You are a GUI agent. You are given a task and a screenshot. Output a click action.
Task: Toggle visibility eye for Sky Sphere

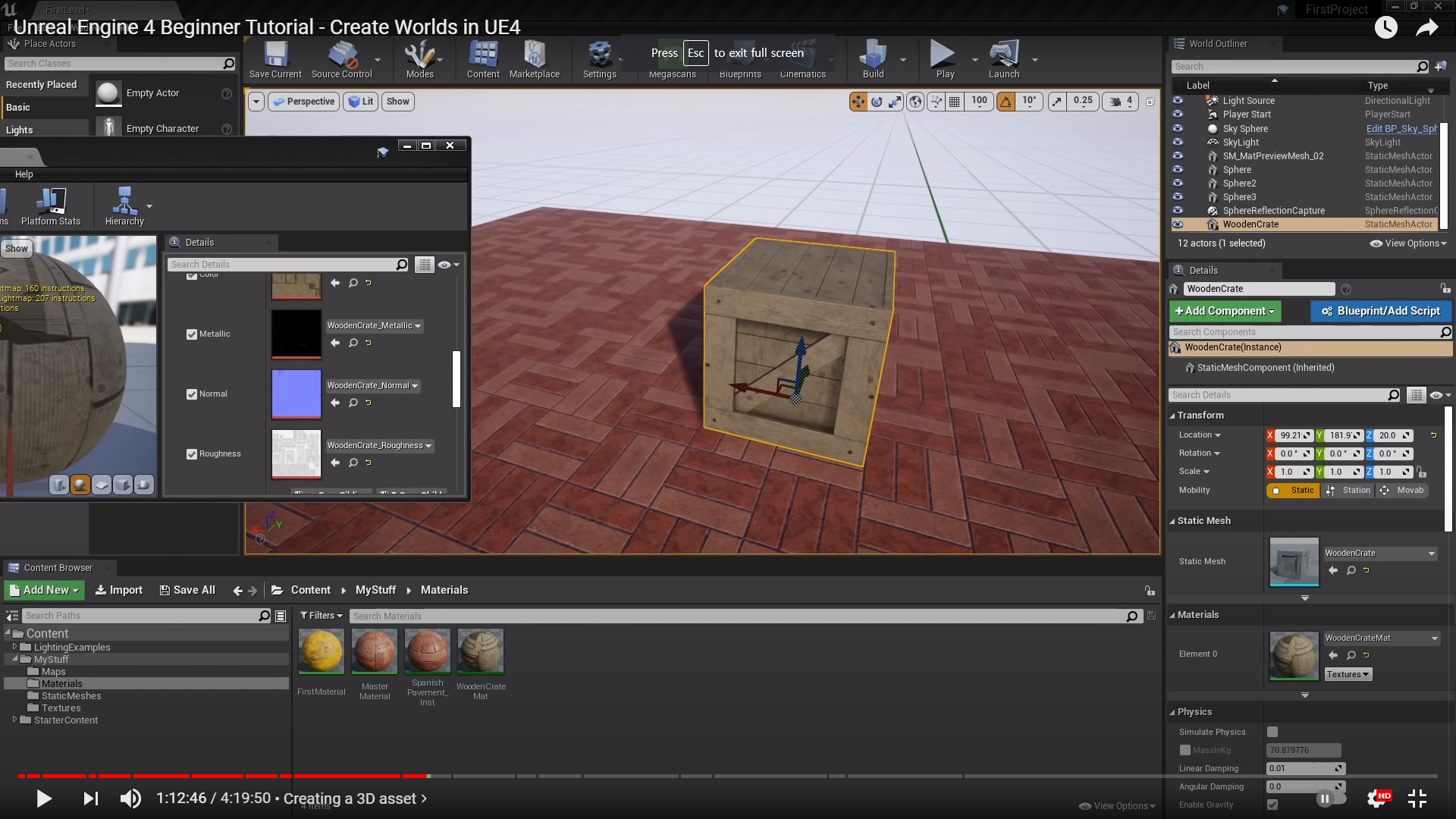click(x=1178, y=128)
